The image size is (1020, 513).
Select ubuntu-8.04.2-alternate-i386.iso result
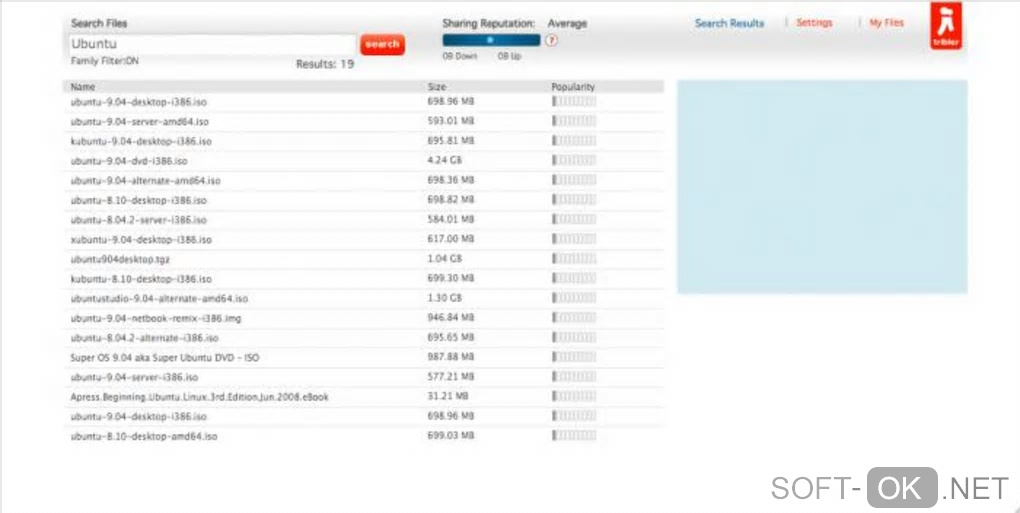[363, 337]
